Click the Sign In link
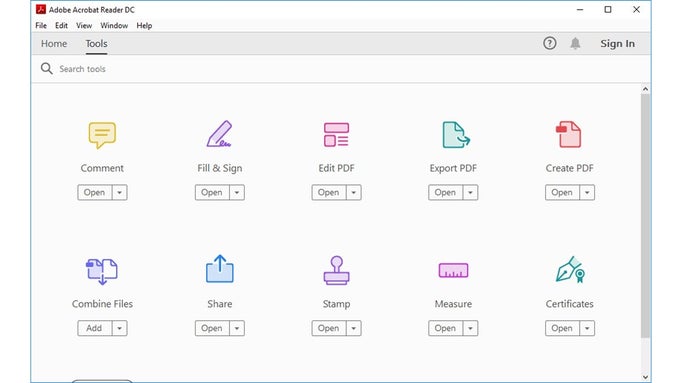The width and height of the screenshot is (680, 383). [x=618, y=44]
